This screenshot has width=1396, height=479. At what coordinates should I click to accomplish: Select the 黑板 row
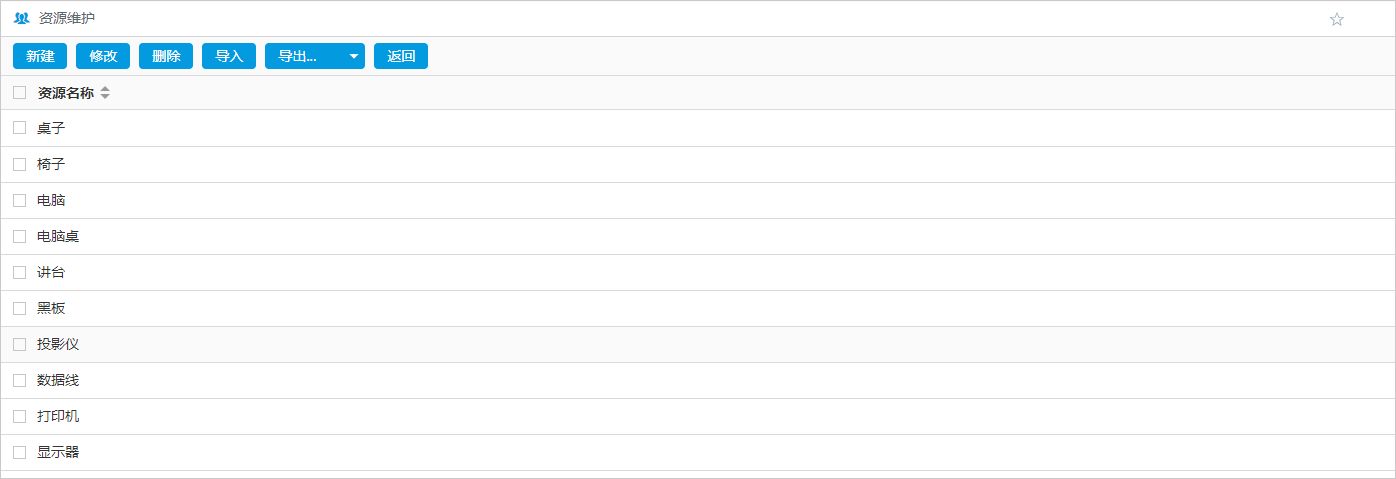(51, 308)
